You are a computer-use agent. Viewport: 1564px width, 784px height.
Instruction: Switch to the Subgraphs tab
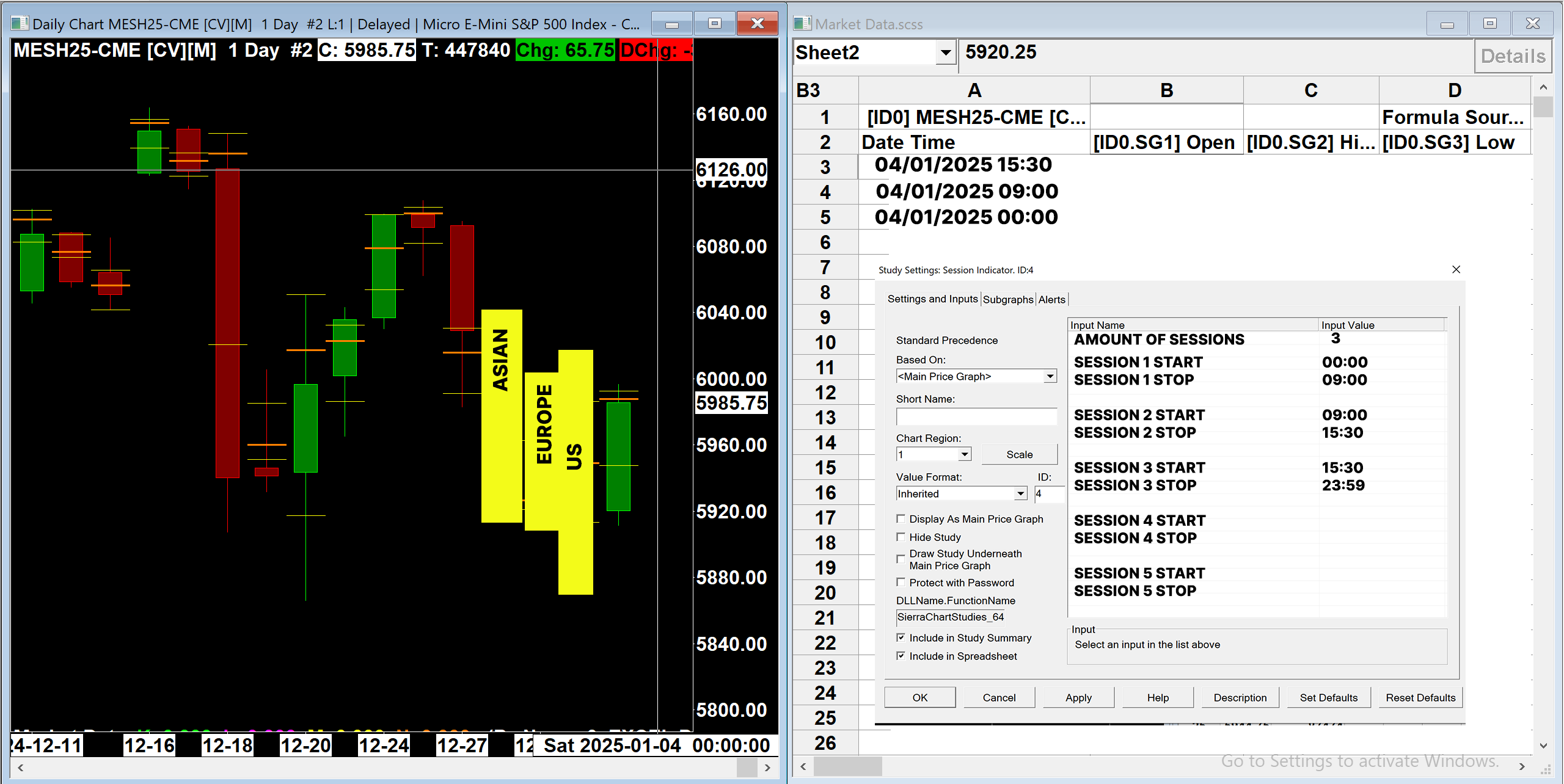click(1007, 299)
